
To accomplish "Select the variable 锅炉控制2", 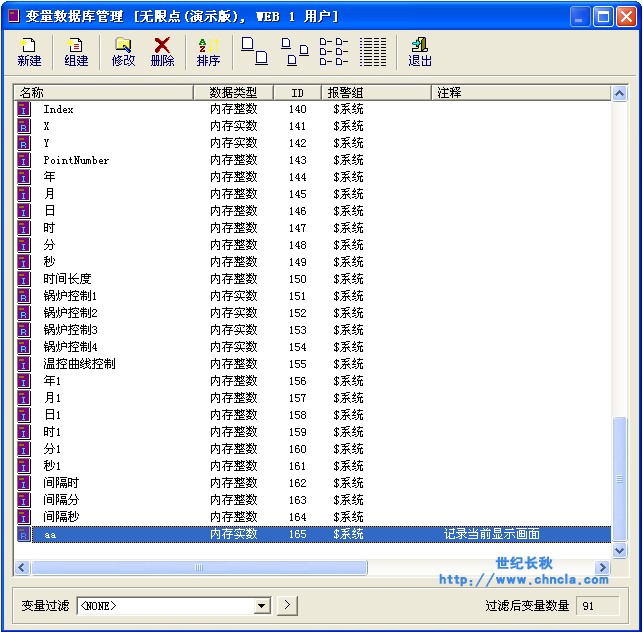I will coord(71,313).
